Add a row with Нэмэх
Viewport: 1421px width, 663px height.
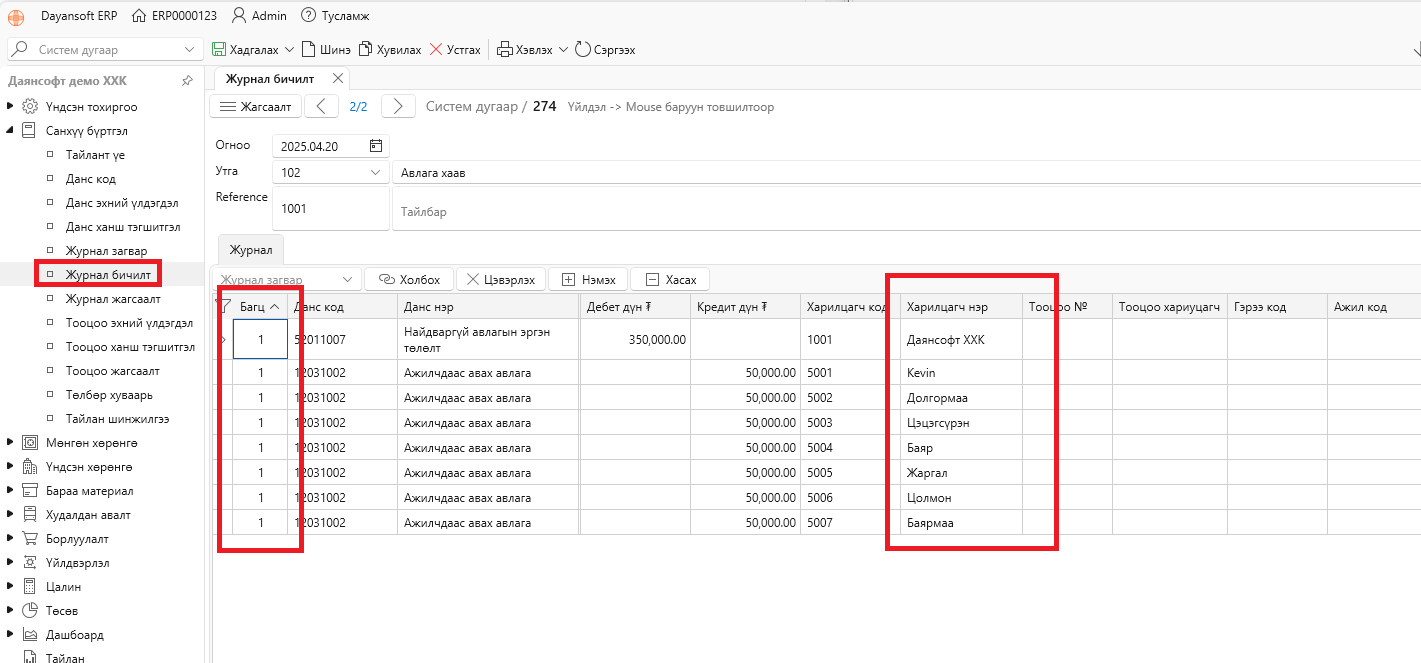click(588, 280)
